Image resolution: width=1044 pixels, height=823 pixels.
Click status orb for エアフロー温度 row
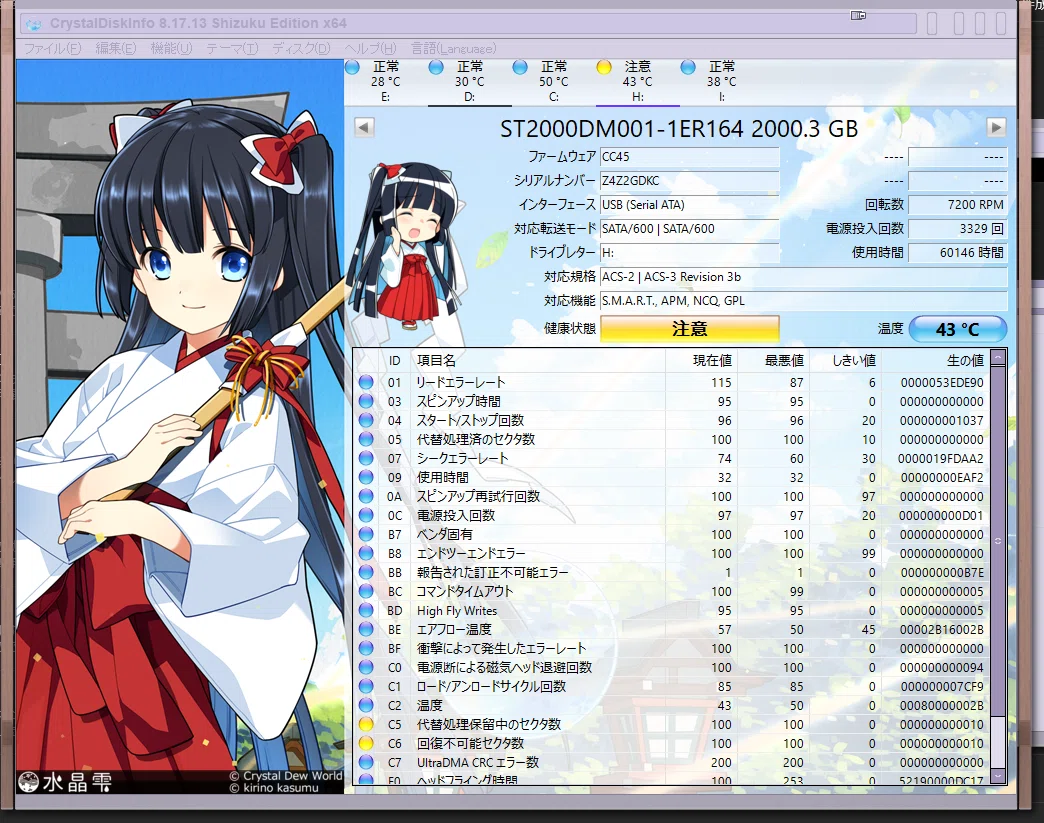point(366,629)
